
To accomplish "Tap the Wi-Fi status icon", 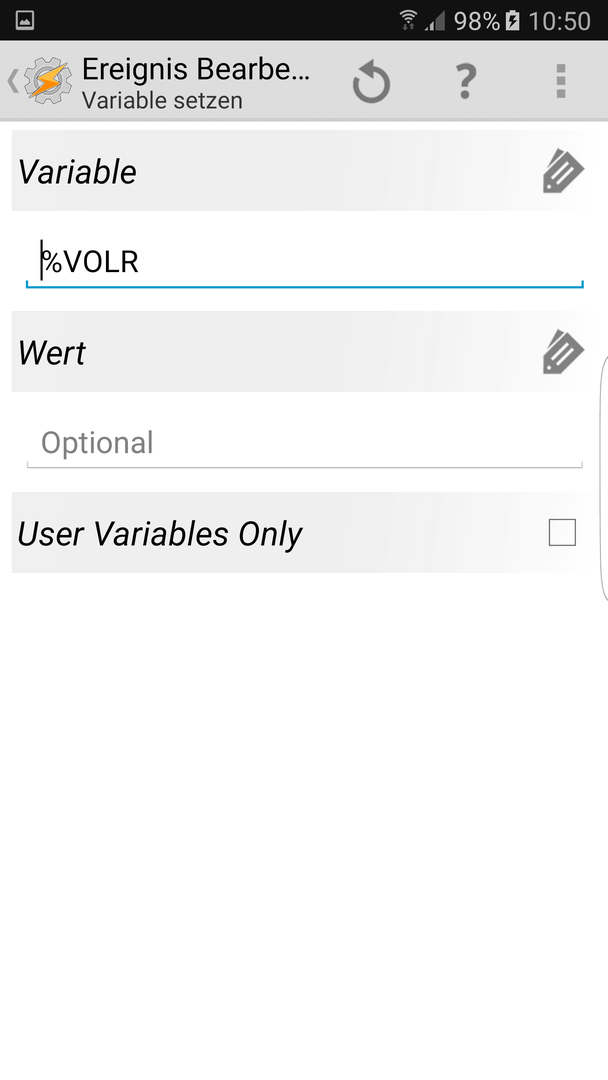I will [x=408, y=20].
